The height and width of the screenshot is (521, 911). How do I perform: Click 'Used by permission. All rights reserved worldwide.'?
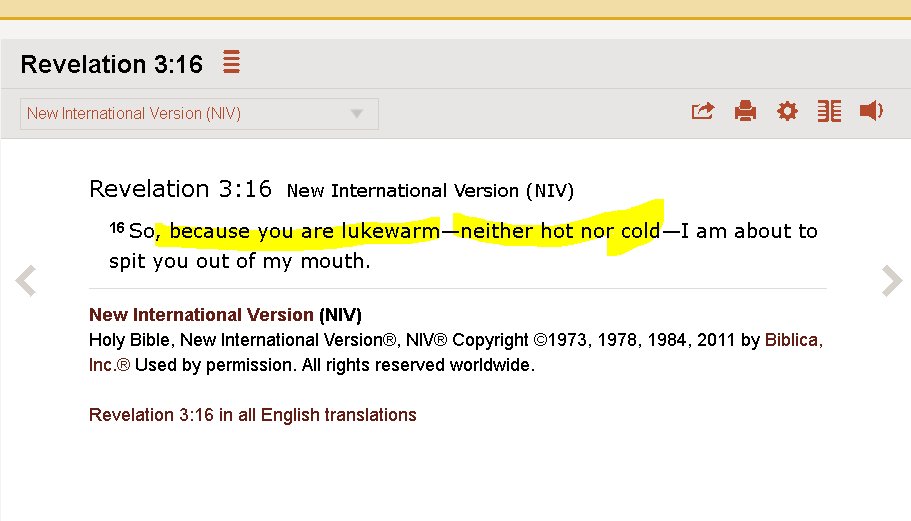point(335,365)
